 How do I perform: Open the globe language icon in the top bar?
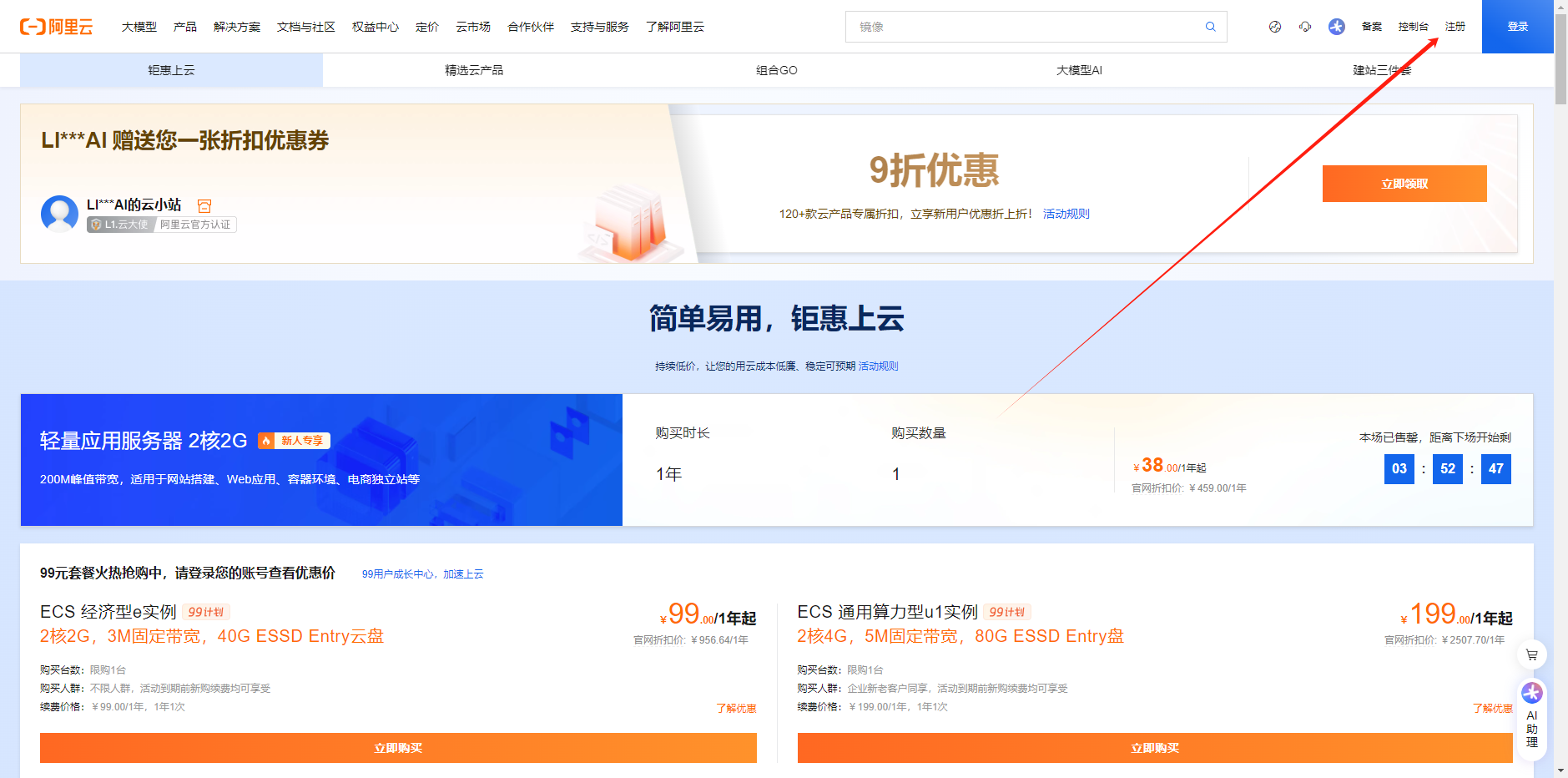pyautogui.click(x=1274, y=26)
